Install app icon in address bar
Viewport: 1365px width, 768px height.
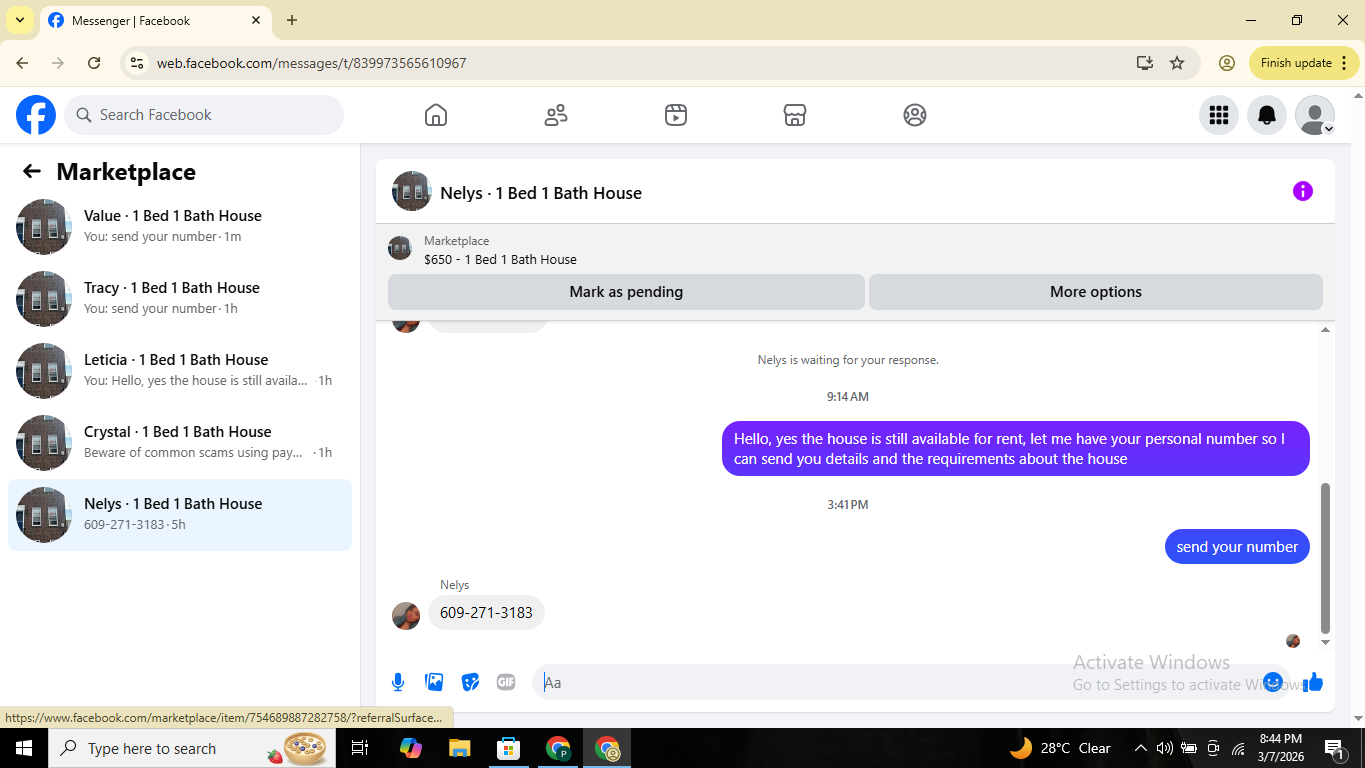(1145, 63)
